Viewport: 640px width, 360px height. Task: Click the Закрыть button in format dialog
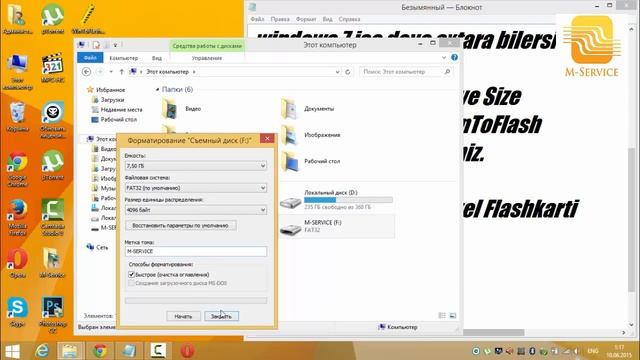pyautogui.click(x=222, y=316)
